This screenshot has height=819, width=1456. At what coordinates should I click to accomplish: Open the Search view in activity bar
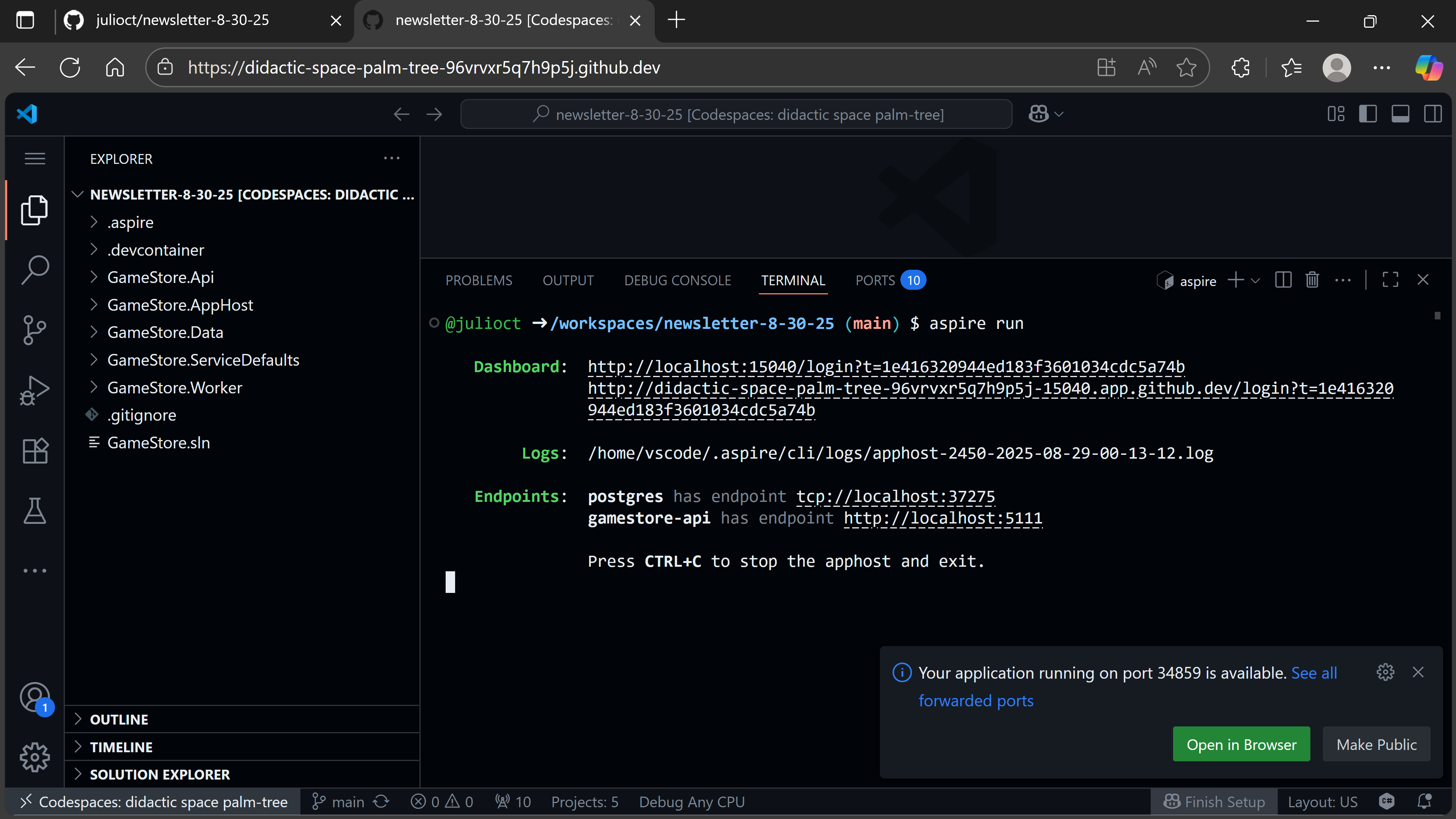coord(35,270)
